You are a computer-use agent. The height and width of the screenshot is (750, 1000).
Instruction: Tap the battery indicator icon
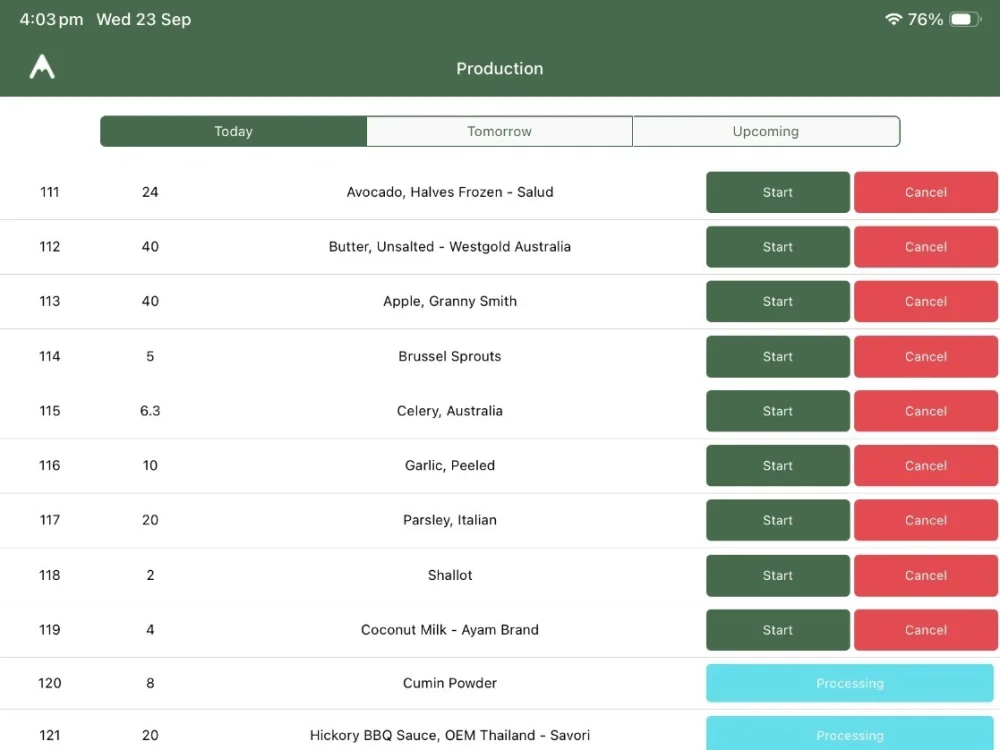tap(965, 19)
